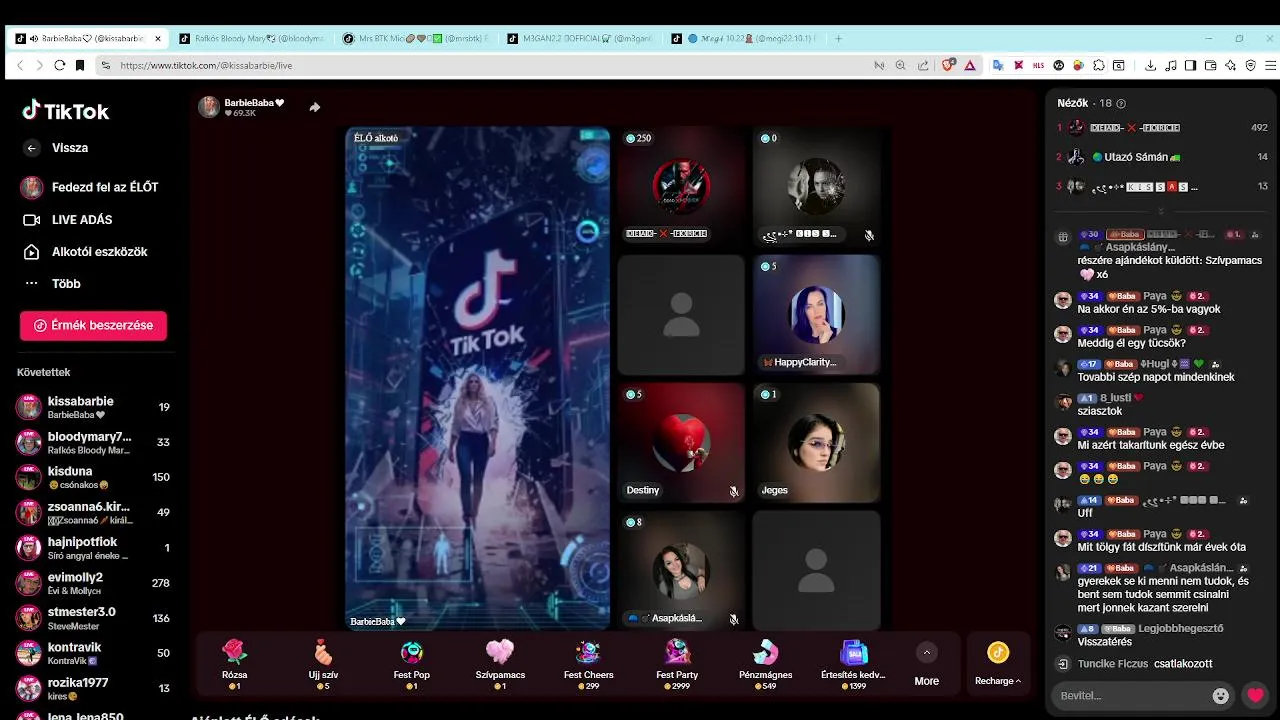This screenshot has width=1280, height=720.
Task: Switch to Megi 10.22 browser tab
Action: pyautogui.click(x=744, y=38)
